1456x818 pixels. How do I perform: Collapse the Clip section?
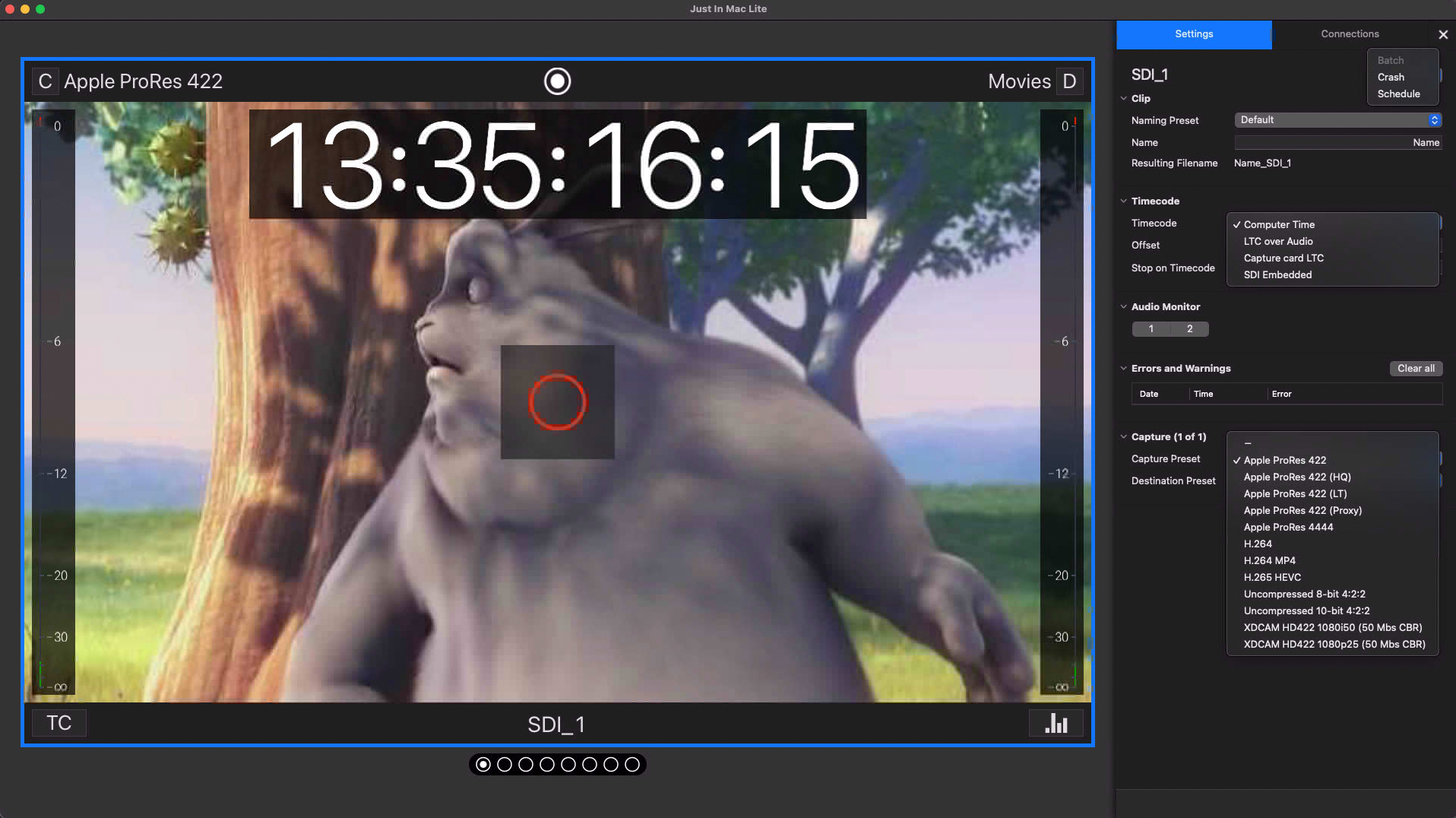coord(1124,99)
